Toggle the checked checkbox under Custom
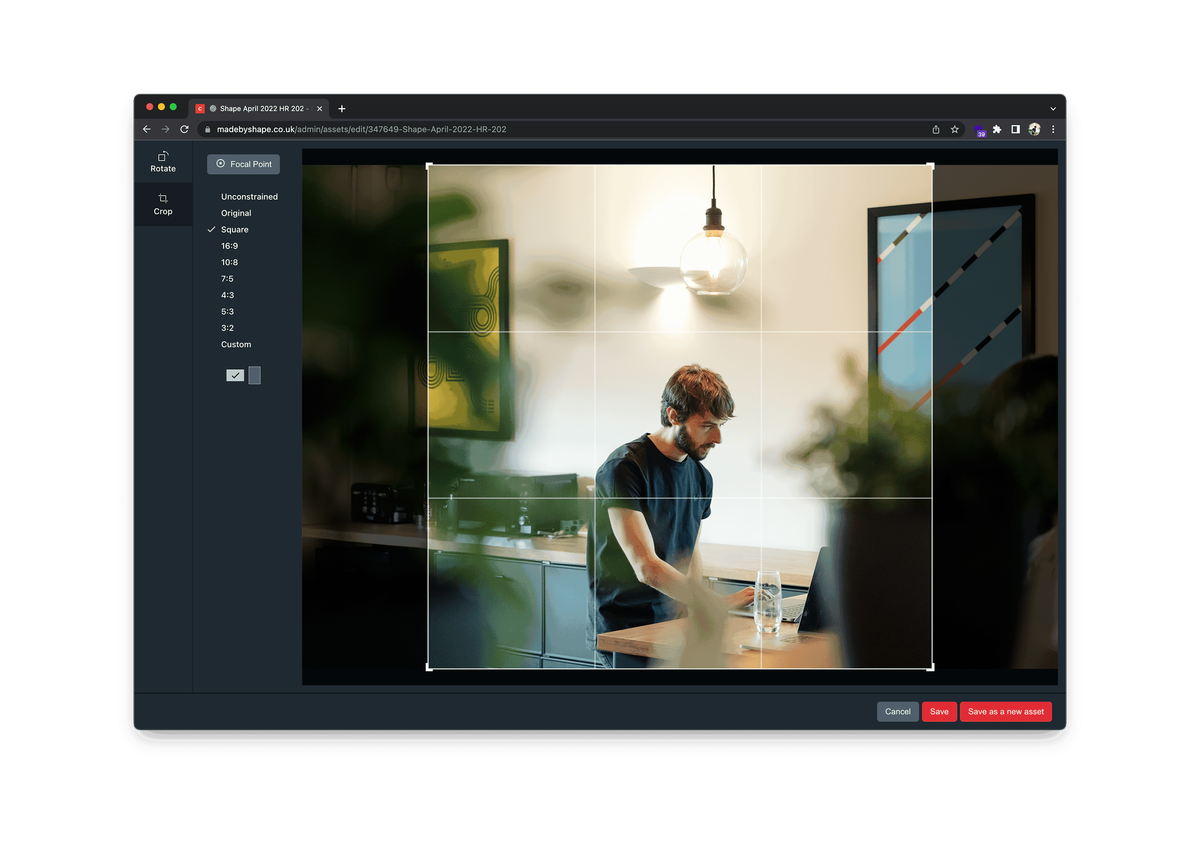1200x844 pixels. pos(236,374)
